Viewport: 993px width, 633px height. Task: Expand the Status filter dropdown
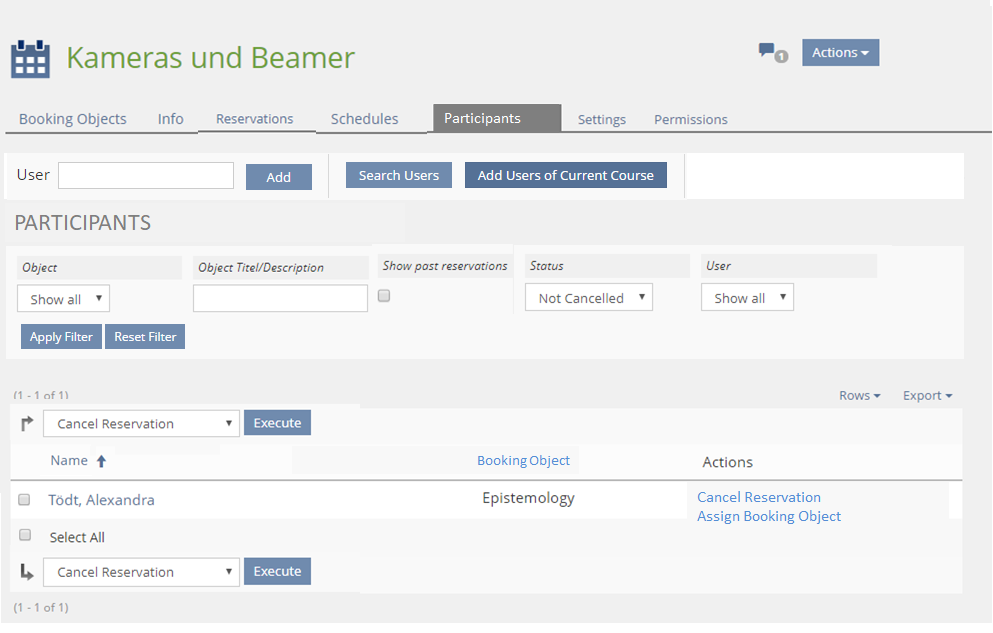coord(588,298)
